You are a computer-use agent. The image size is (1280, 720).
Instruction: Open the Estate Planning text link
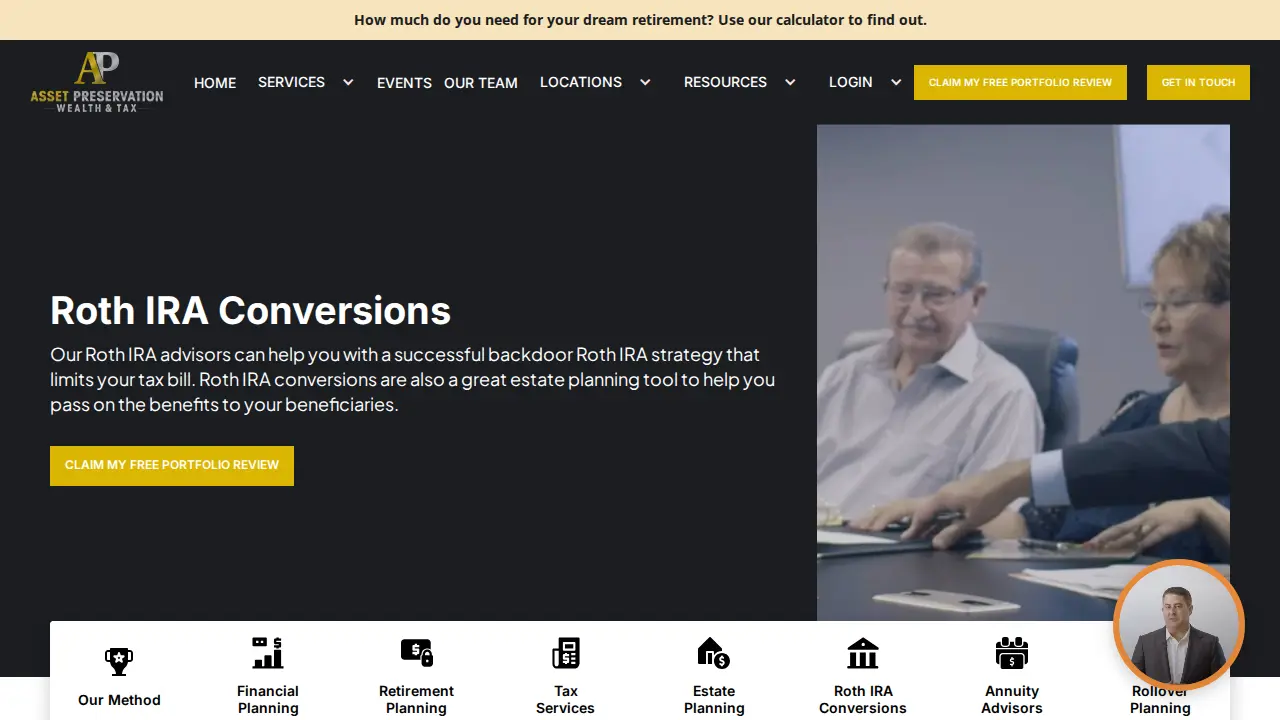click(x=714, y=700)
